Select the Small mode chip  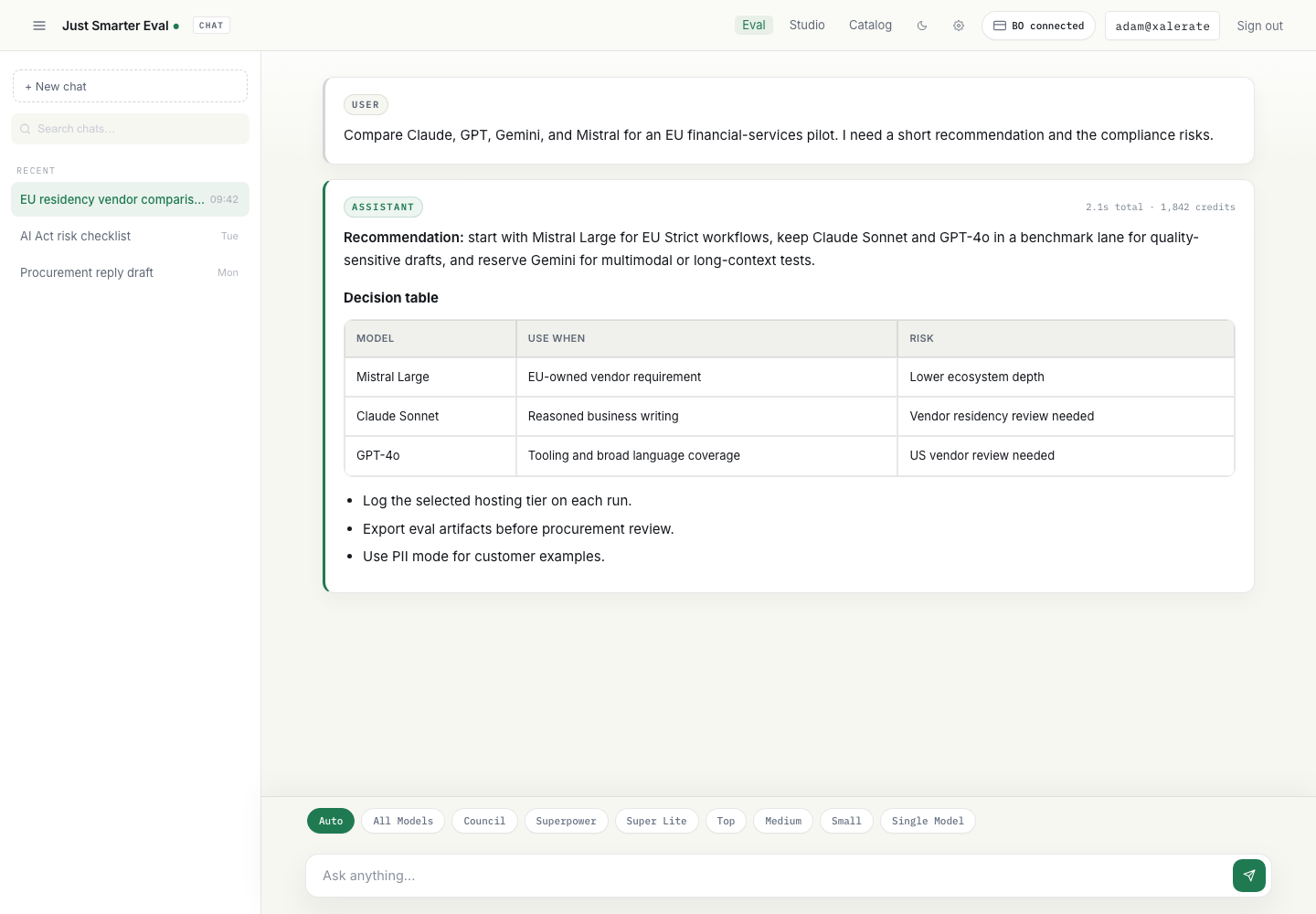[846, 821]
